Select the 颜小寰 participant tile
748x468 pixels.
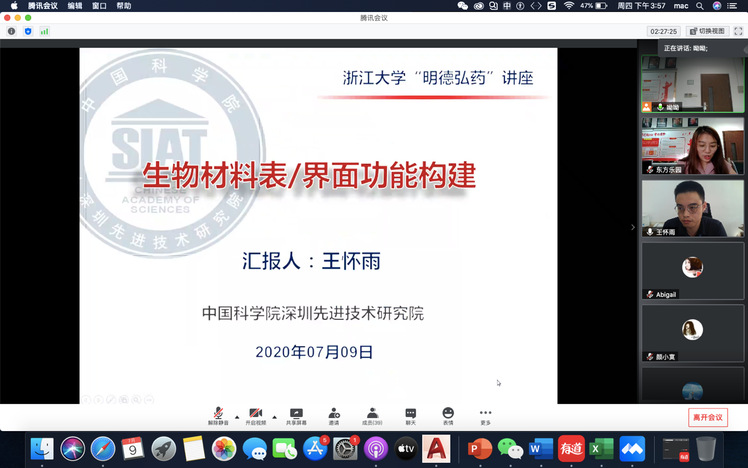[x=693, y=333]
